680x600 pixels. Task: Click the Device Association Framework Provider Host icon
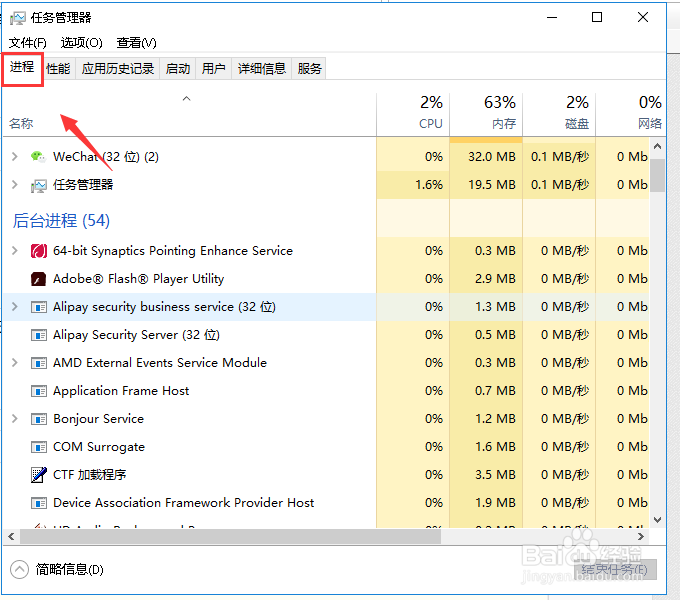[x=39, y=503]
